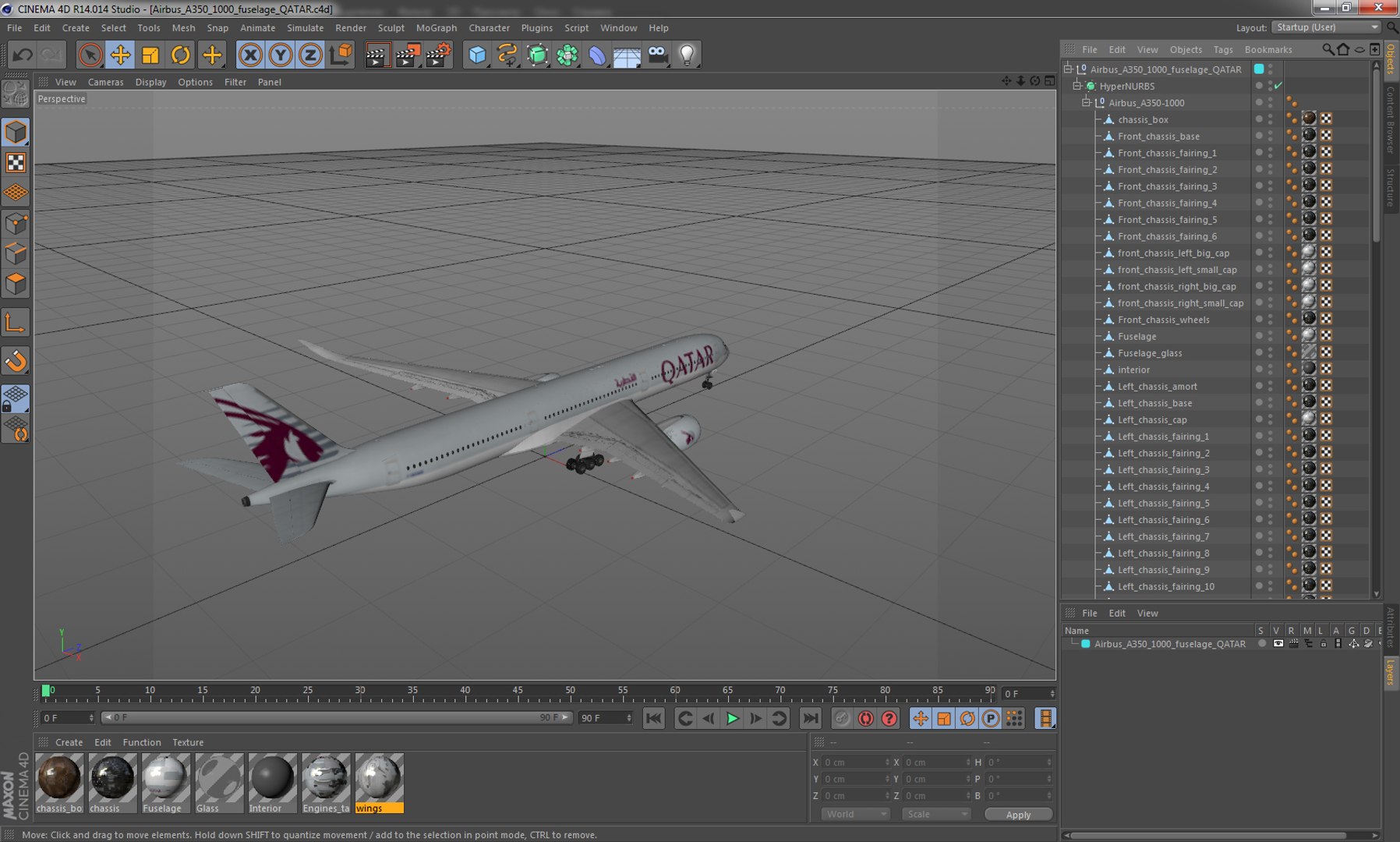The height and width of the screenshot is (842, 1400).
Task: Click frame 45 on the timeline ruler
Action: point(518,692)
